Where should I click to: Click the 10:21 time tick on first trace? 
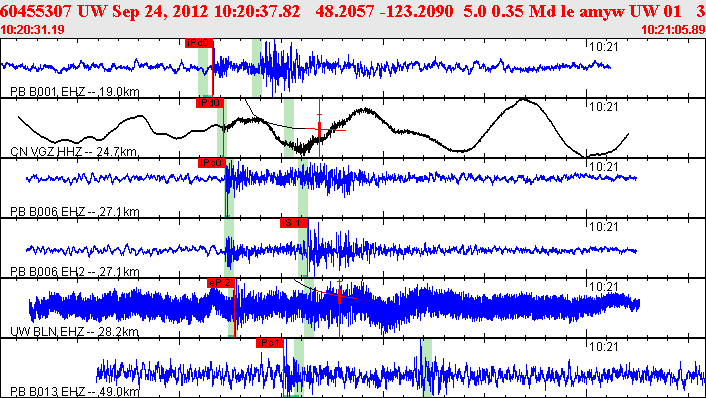604,46
